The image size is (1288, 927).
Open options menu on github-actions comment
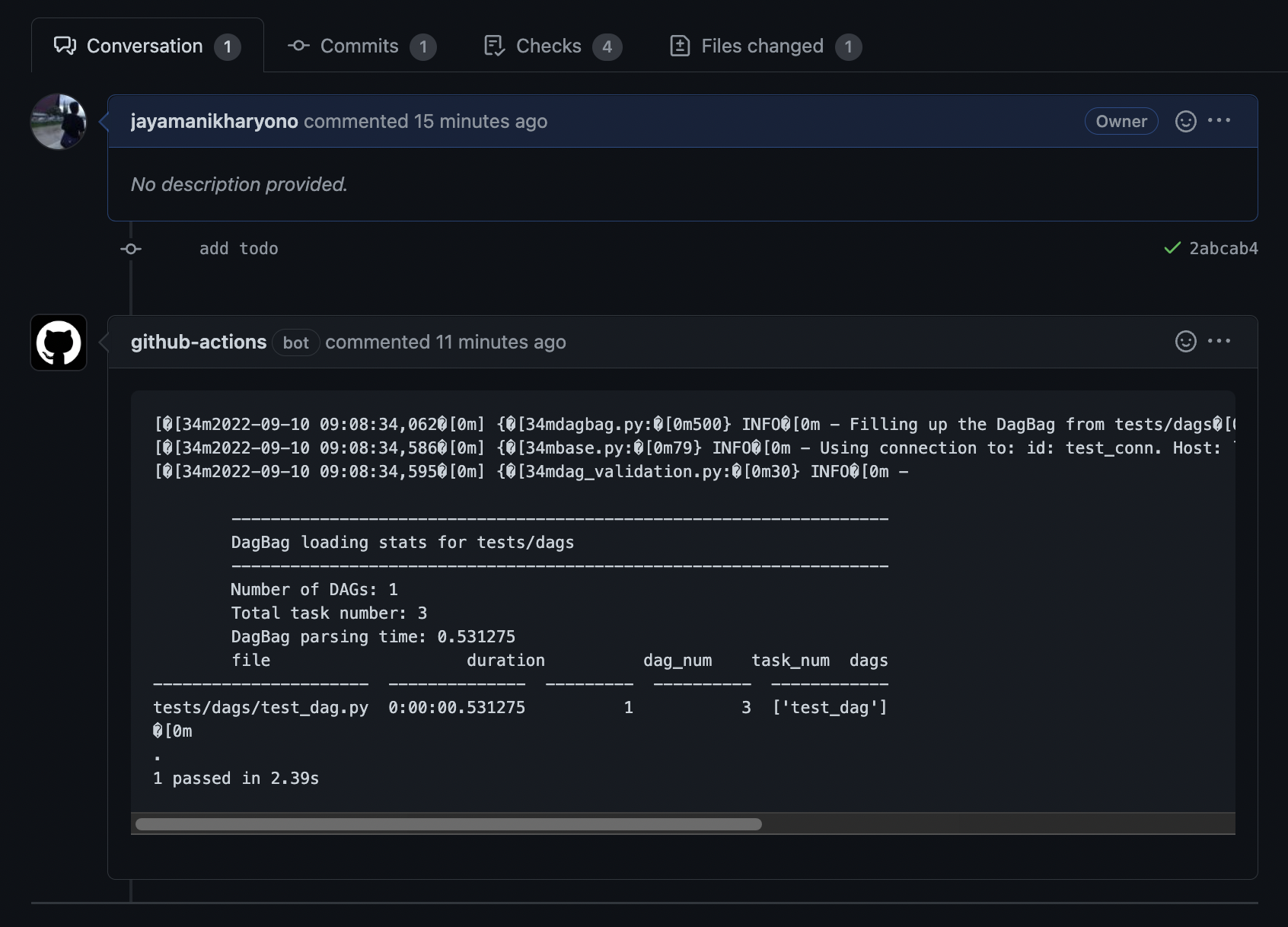1219,341
